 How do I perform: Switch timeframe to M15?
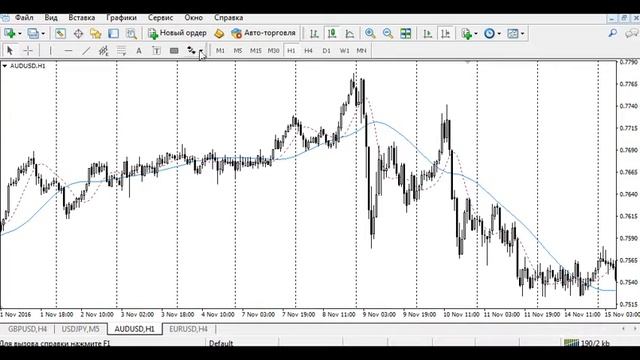coord(256,51)
